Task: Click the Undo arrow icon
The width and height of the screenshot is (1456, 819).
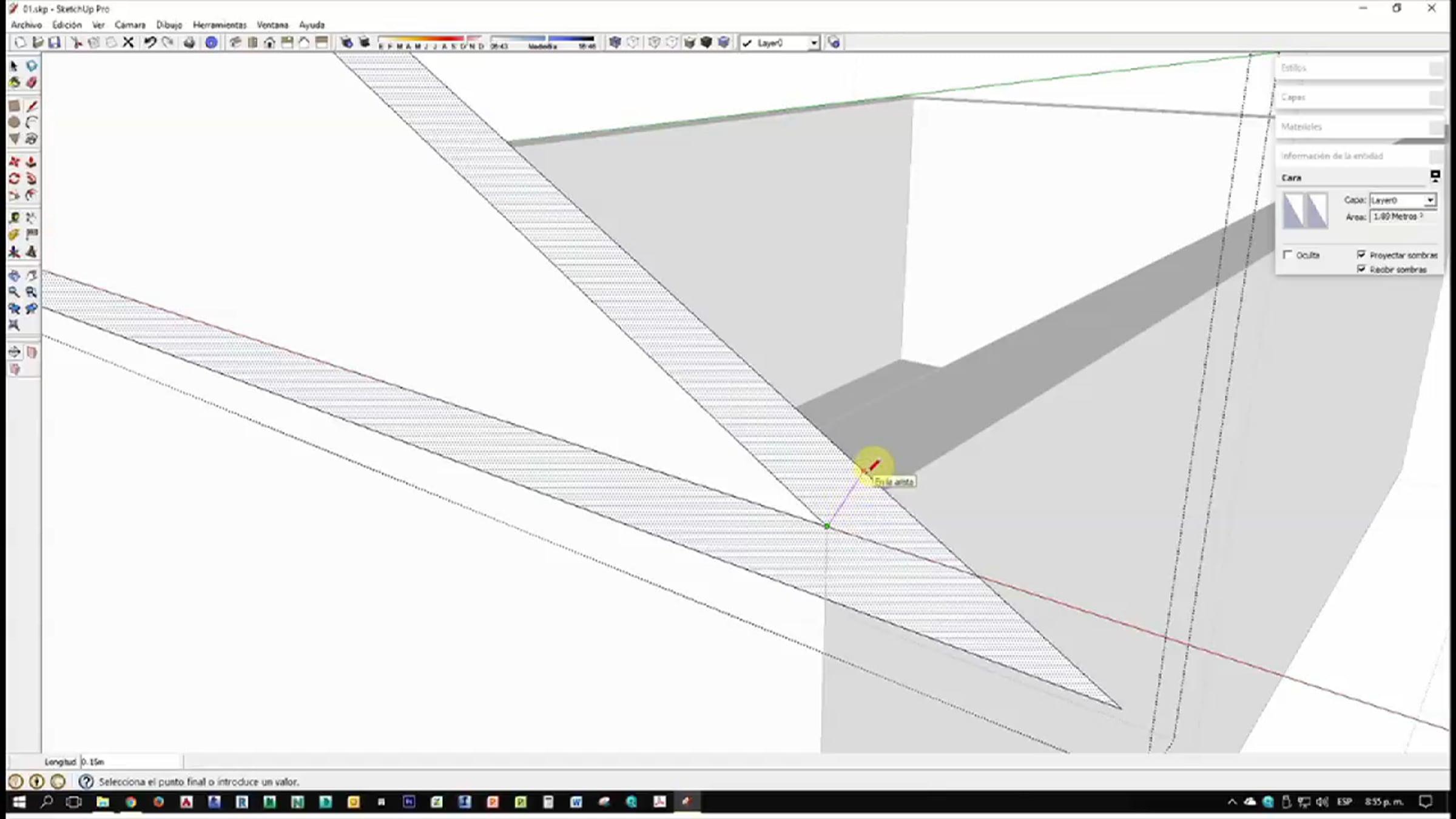Action: 150,42
